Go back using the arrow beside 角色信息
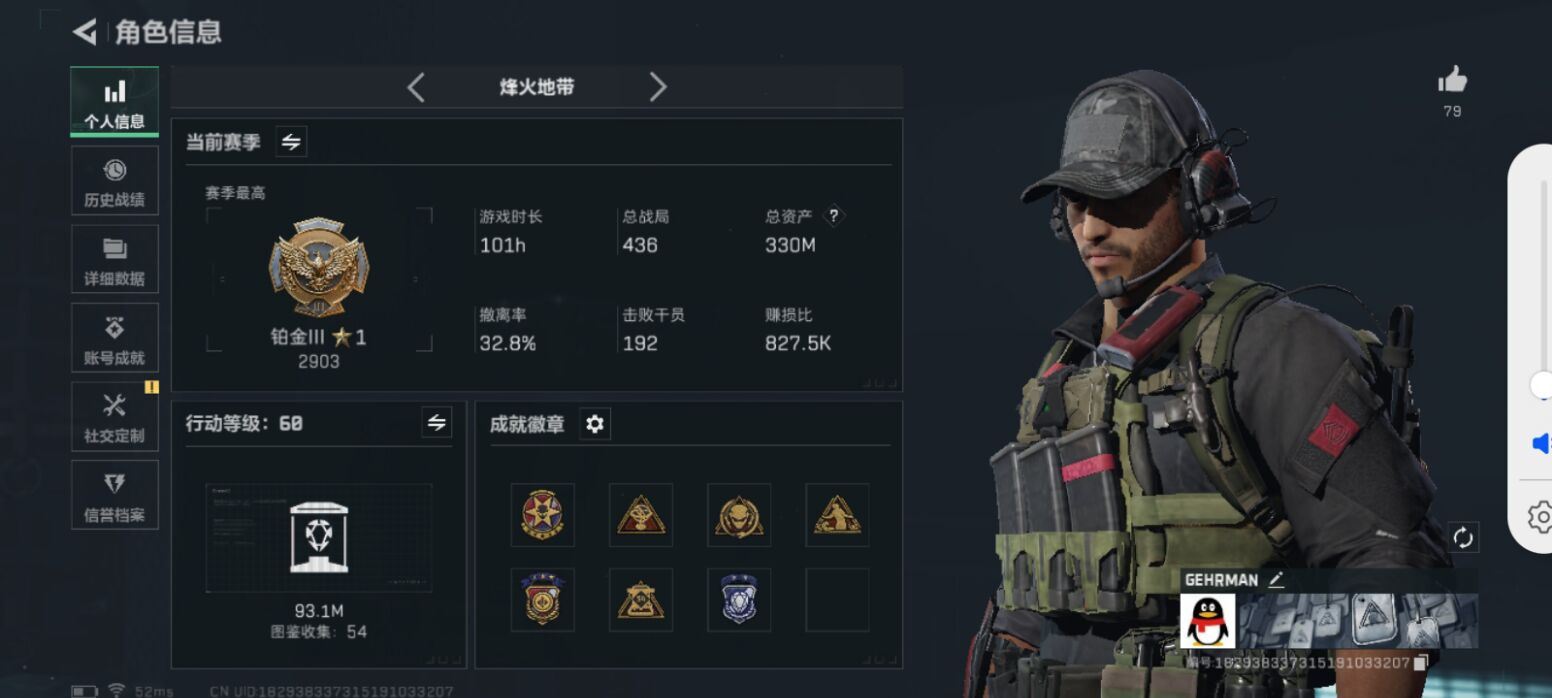The image size is (1552, 698). (x=85, y=32)
